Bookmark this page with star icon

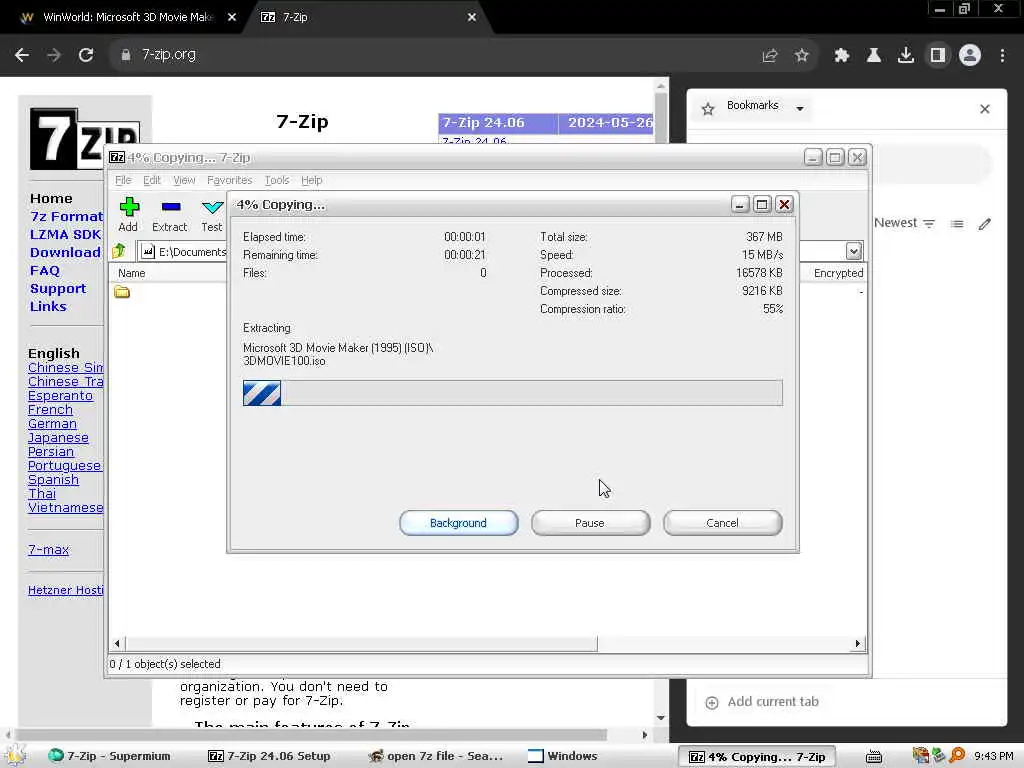[802, 56]
